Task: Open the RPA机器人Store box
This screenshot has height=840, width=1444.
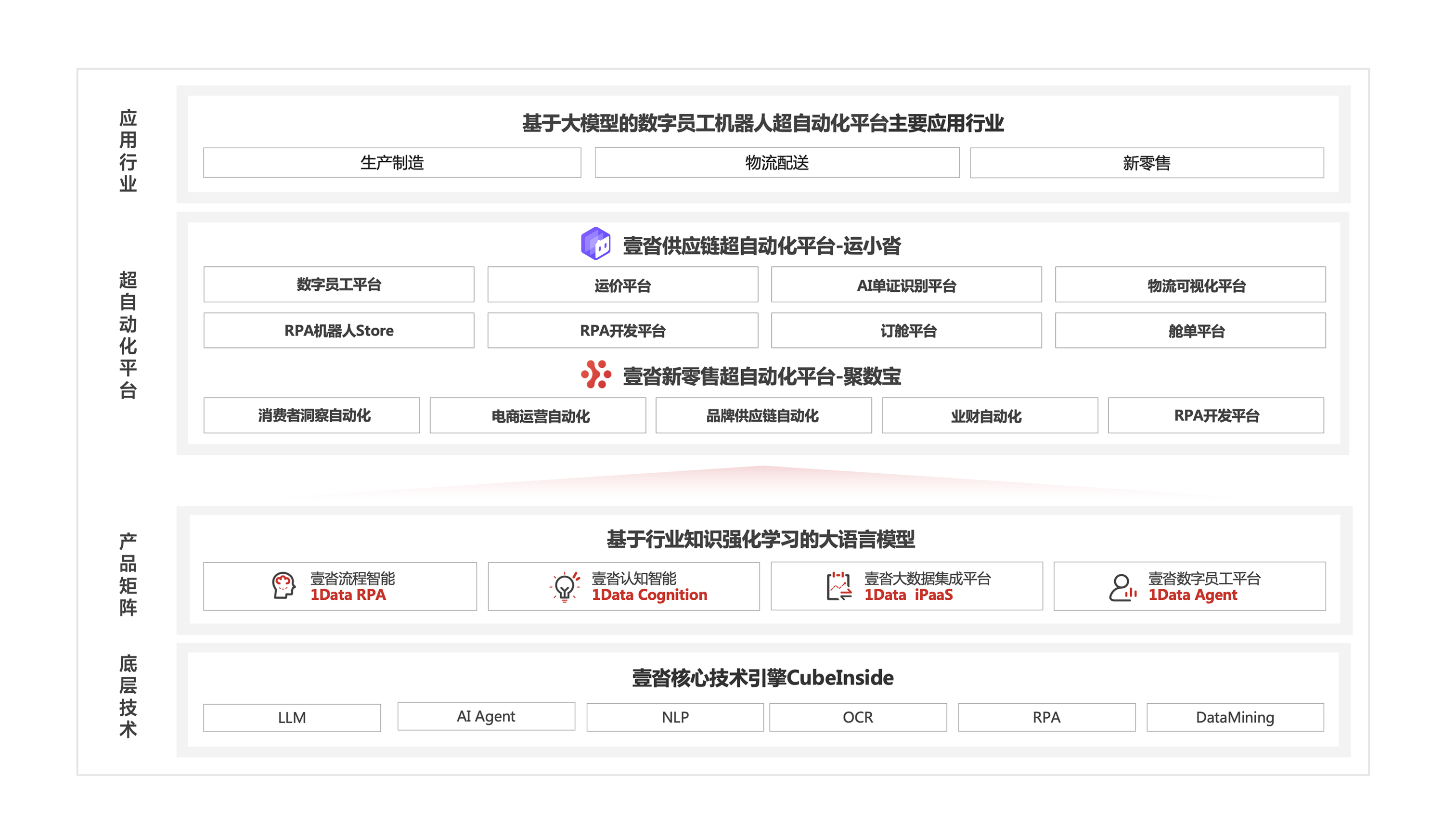Action: 339,330
